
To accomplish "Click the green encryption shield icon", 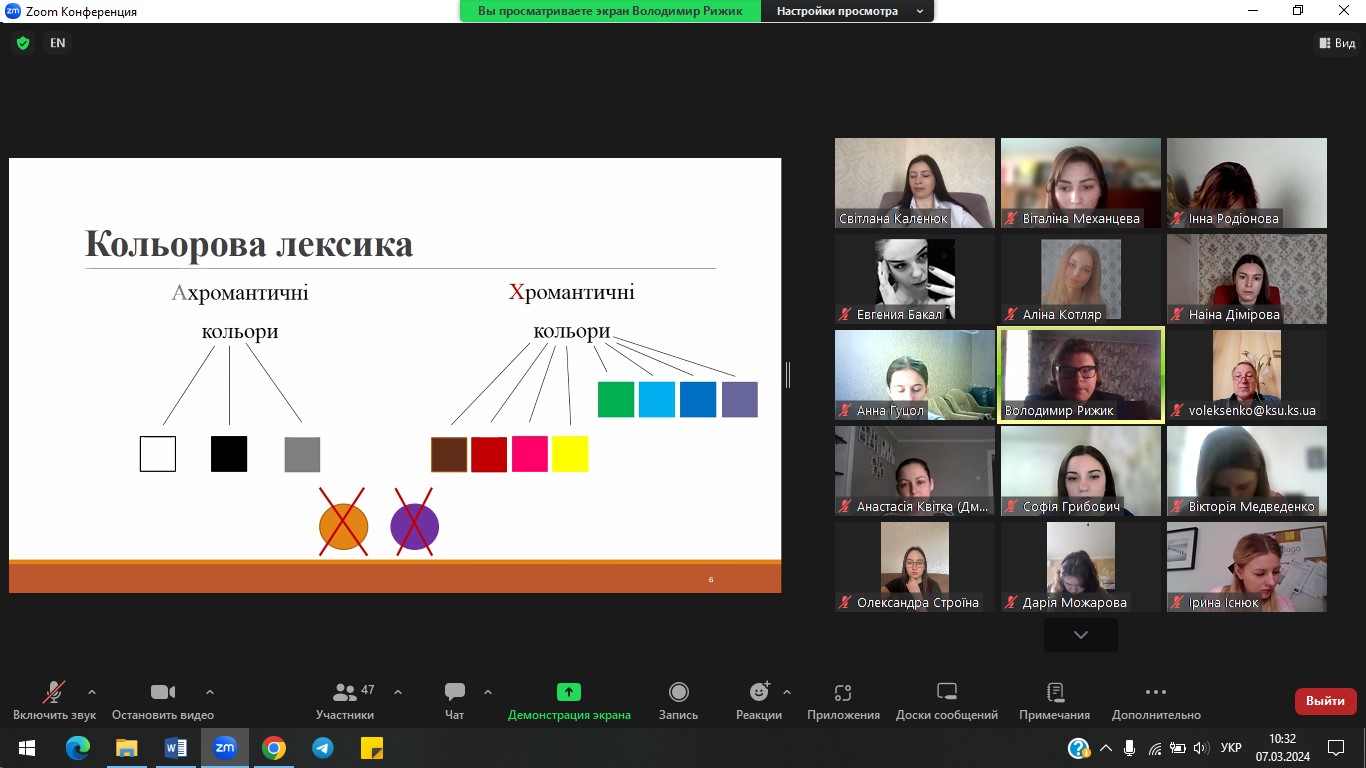I will [23, 43].
